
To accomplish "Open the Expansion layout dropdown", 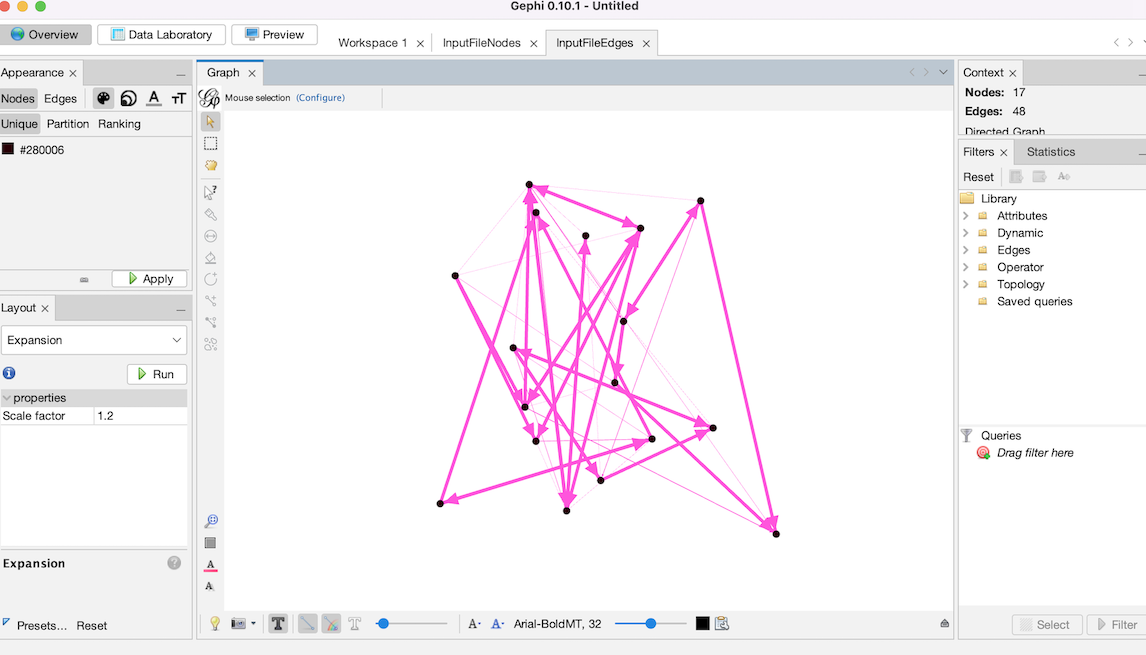I will pos(94,340).
